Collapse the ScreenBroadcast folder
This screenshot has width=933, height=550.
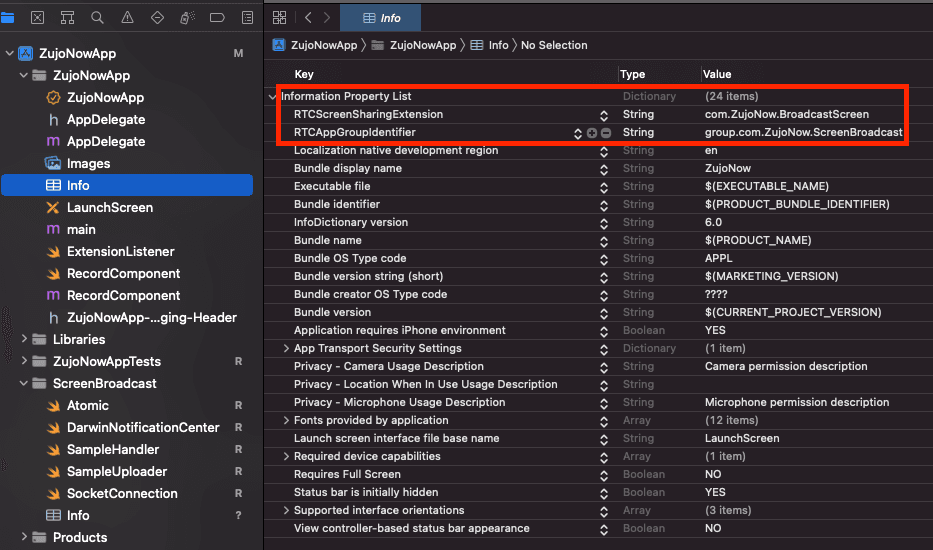(x=24, y=383)
